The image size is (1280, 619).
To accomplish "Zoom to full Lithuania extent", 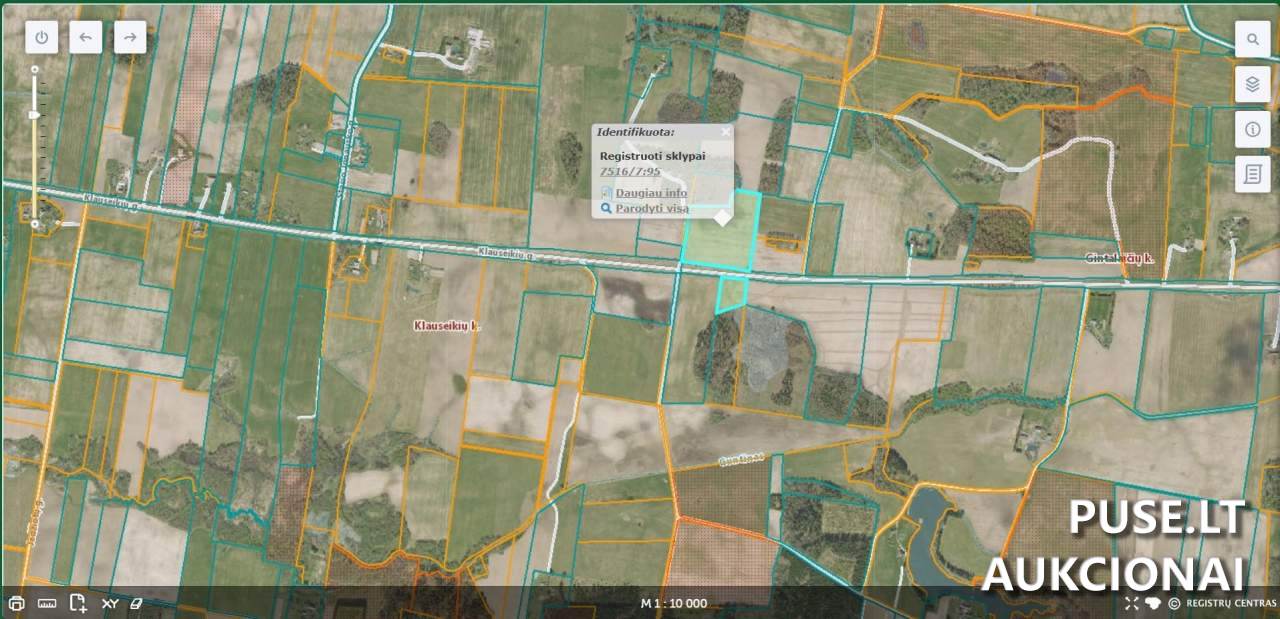I will pyautogui.click(x=1153, y=603).
